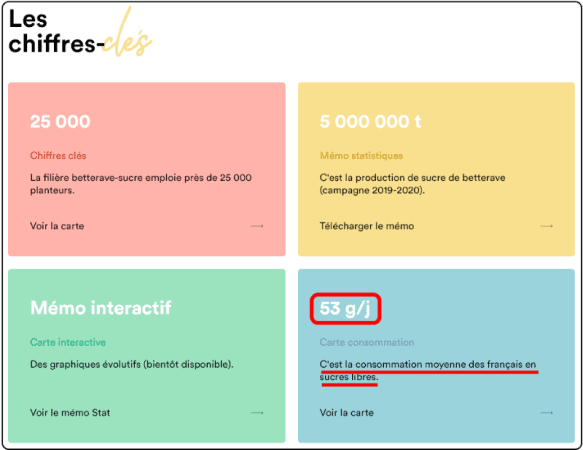
Task: Select the Carte consommation label
Action: (367, 342)
